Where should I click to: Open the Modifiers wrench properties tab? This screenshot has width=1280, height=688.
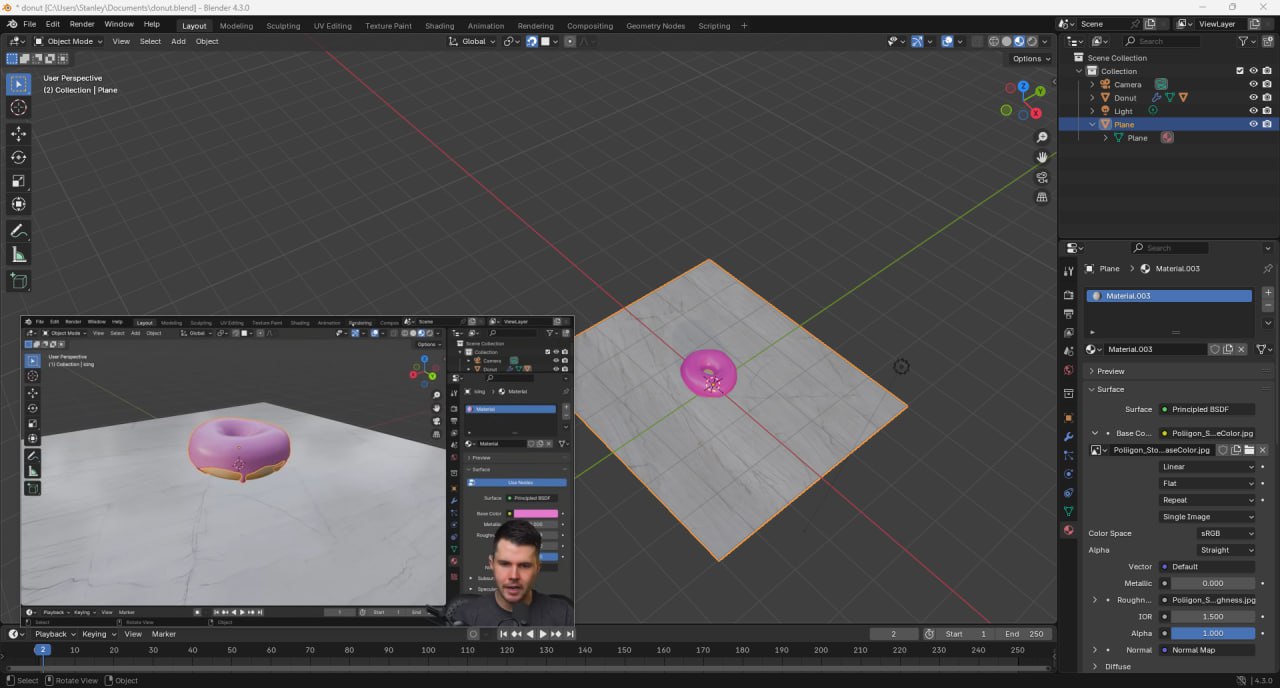click(x=1069, y=437)
